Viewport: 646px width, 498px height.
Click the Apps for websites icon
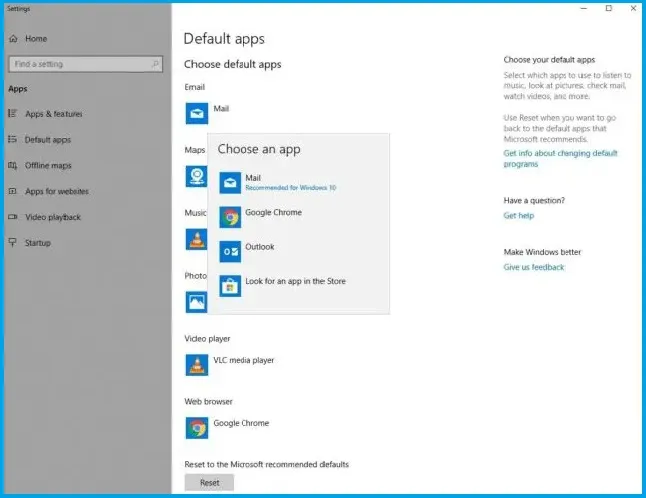[x=13, y=191]
